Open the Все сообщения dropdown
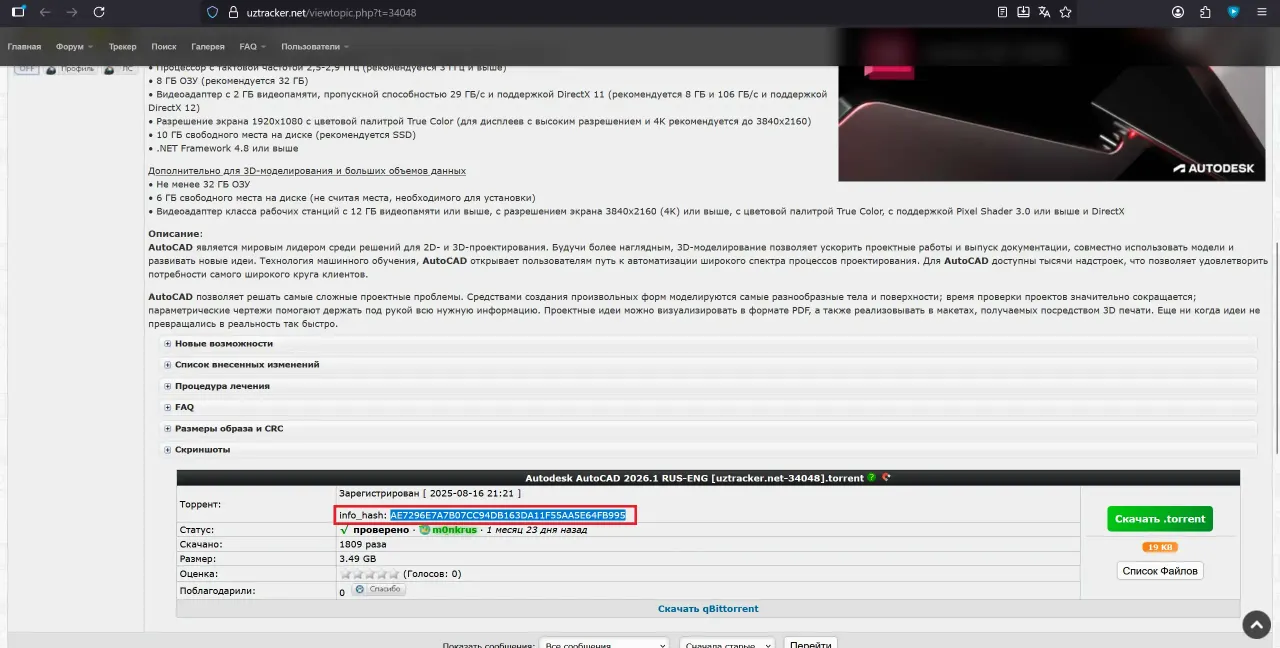Screen dimensions: 1280x648 [604, 646]
